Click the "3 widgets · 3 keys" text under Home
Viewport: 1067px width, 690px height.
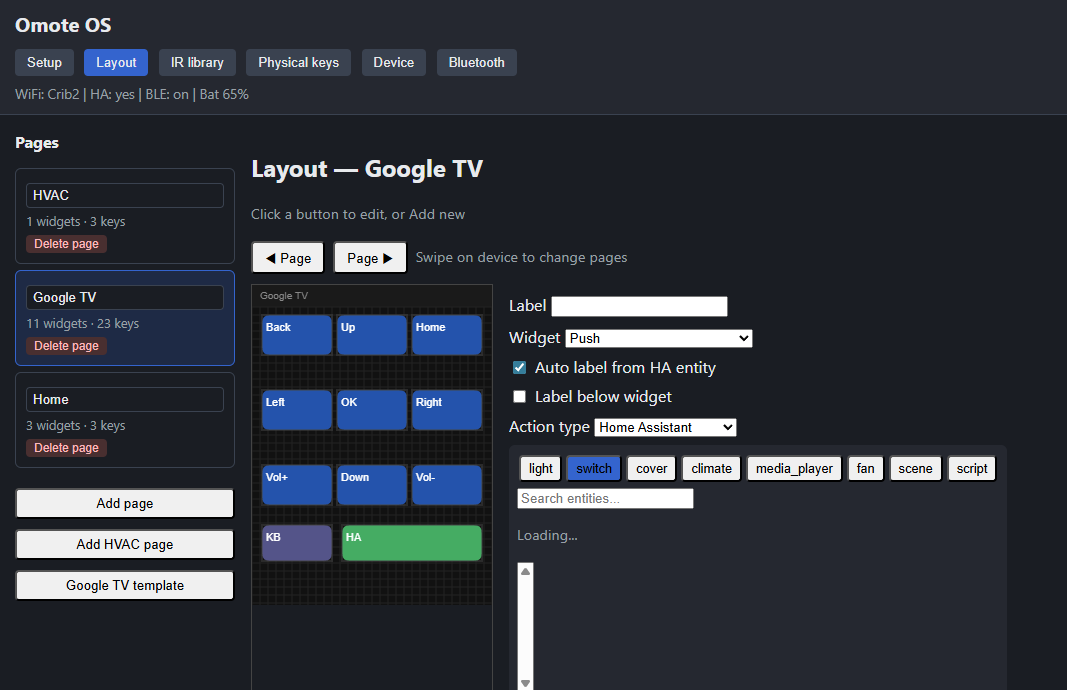point(76,425)
